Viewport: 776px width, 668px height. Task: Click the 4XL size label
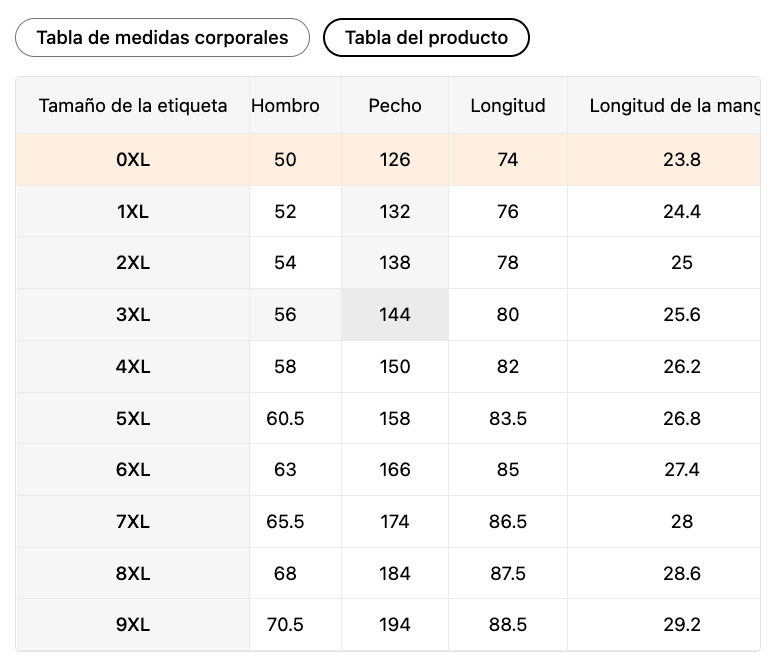point(133,366)
